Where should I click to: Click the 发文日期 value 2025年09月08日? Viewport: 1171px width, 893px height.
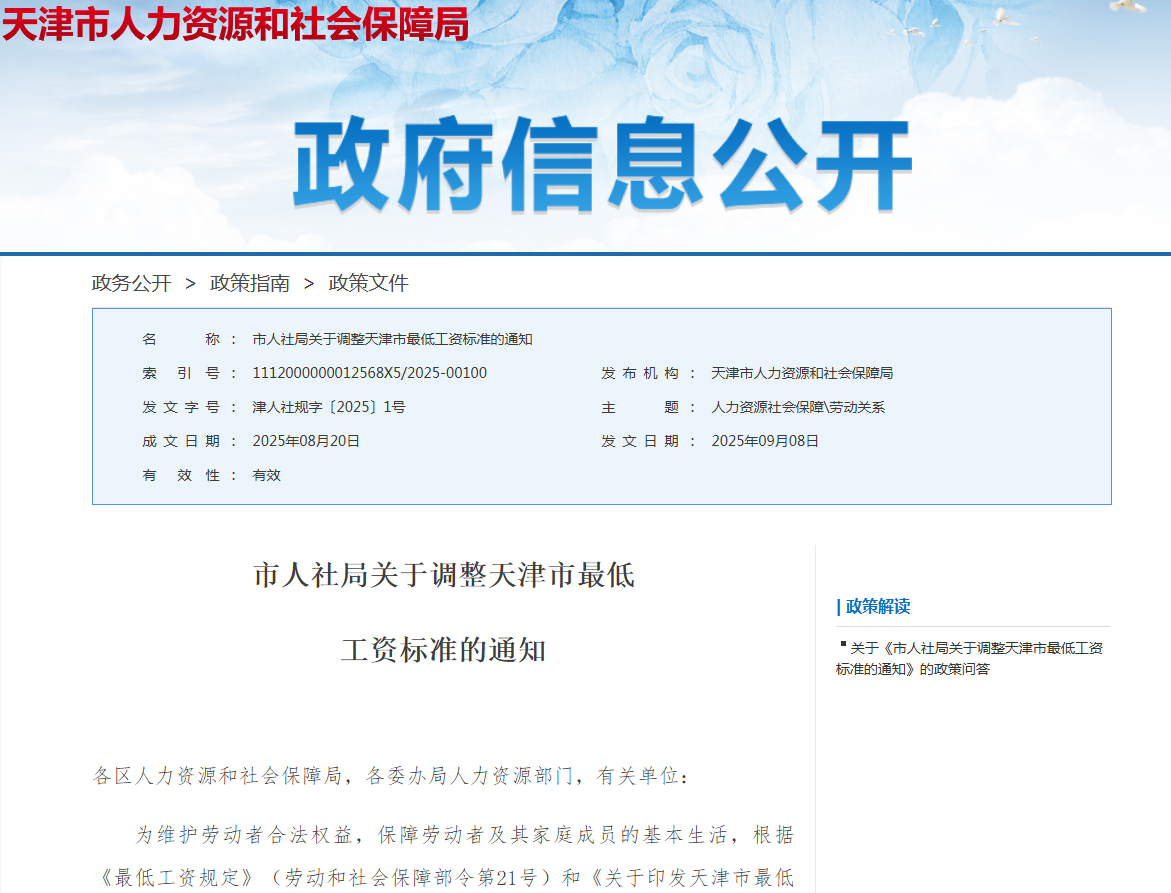[764, 441]
